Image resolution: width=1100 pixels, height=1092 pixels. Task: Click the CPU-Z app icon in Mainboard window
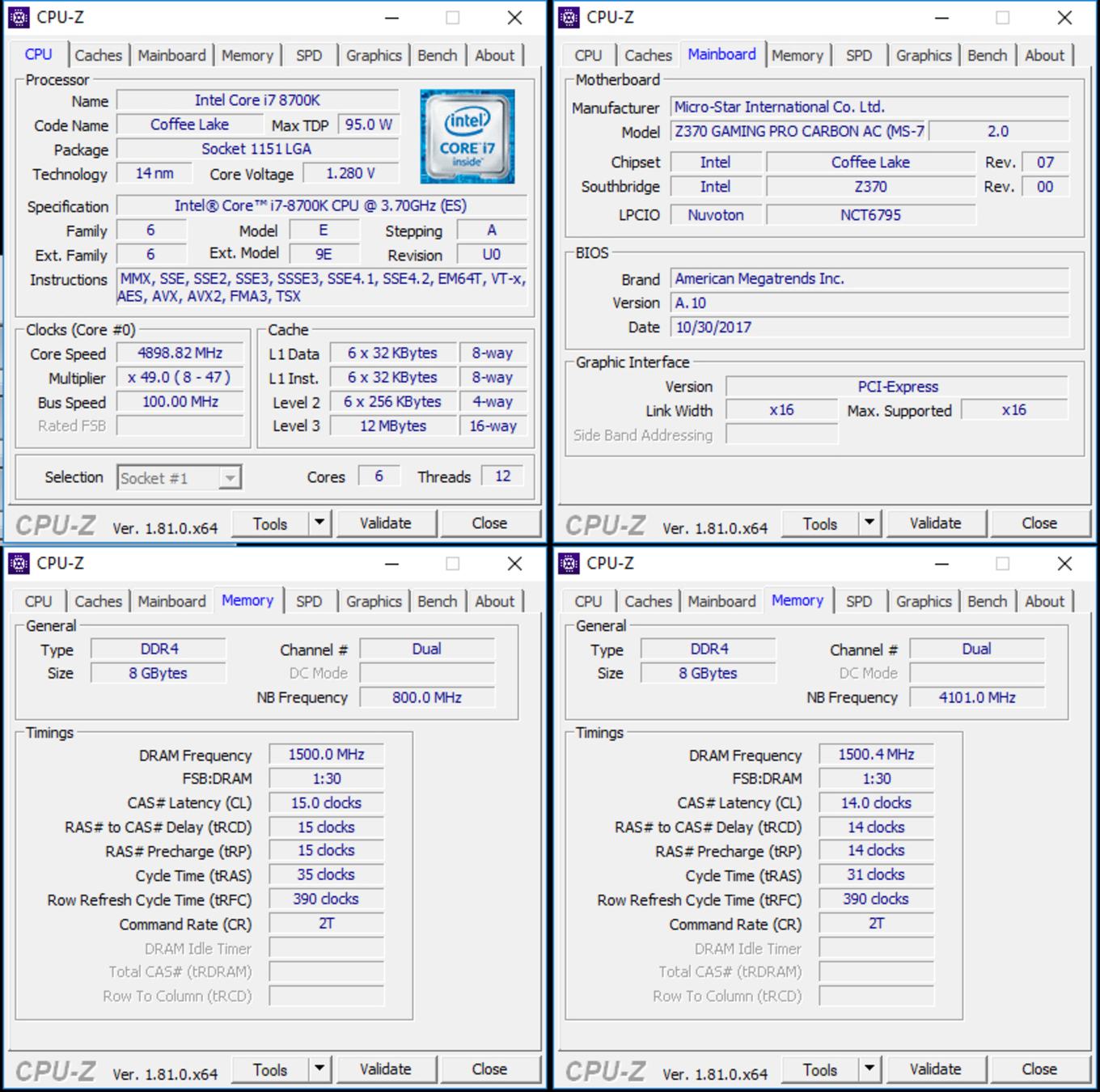pos(569,17)
